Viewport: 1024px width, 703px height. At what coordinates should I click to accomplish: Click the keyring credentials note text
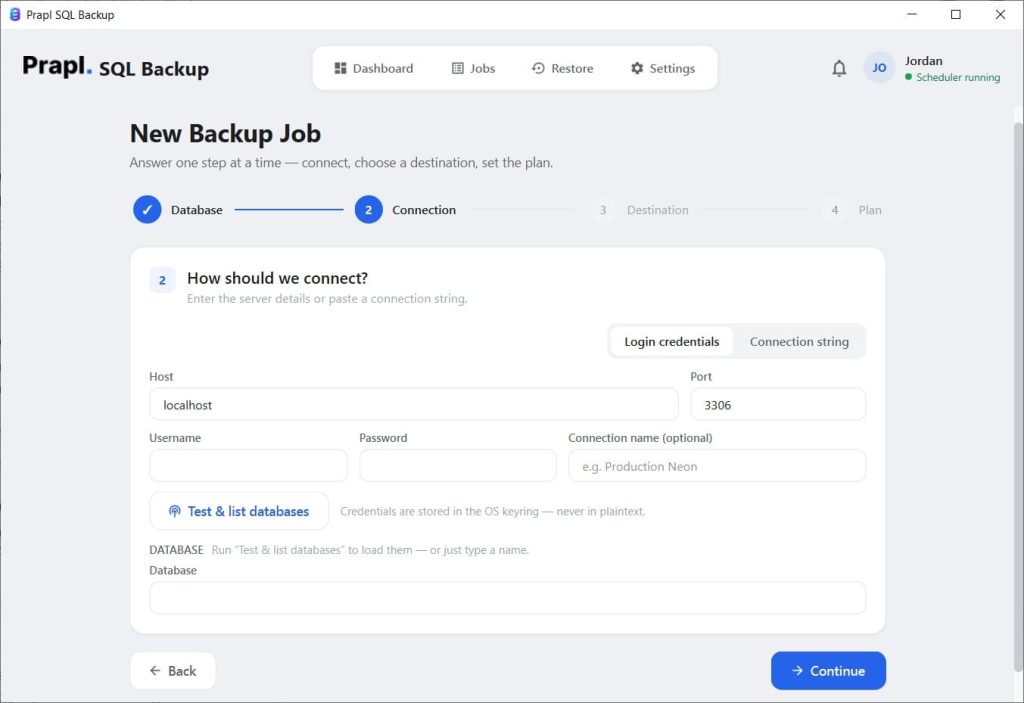(492, 512)
